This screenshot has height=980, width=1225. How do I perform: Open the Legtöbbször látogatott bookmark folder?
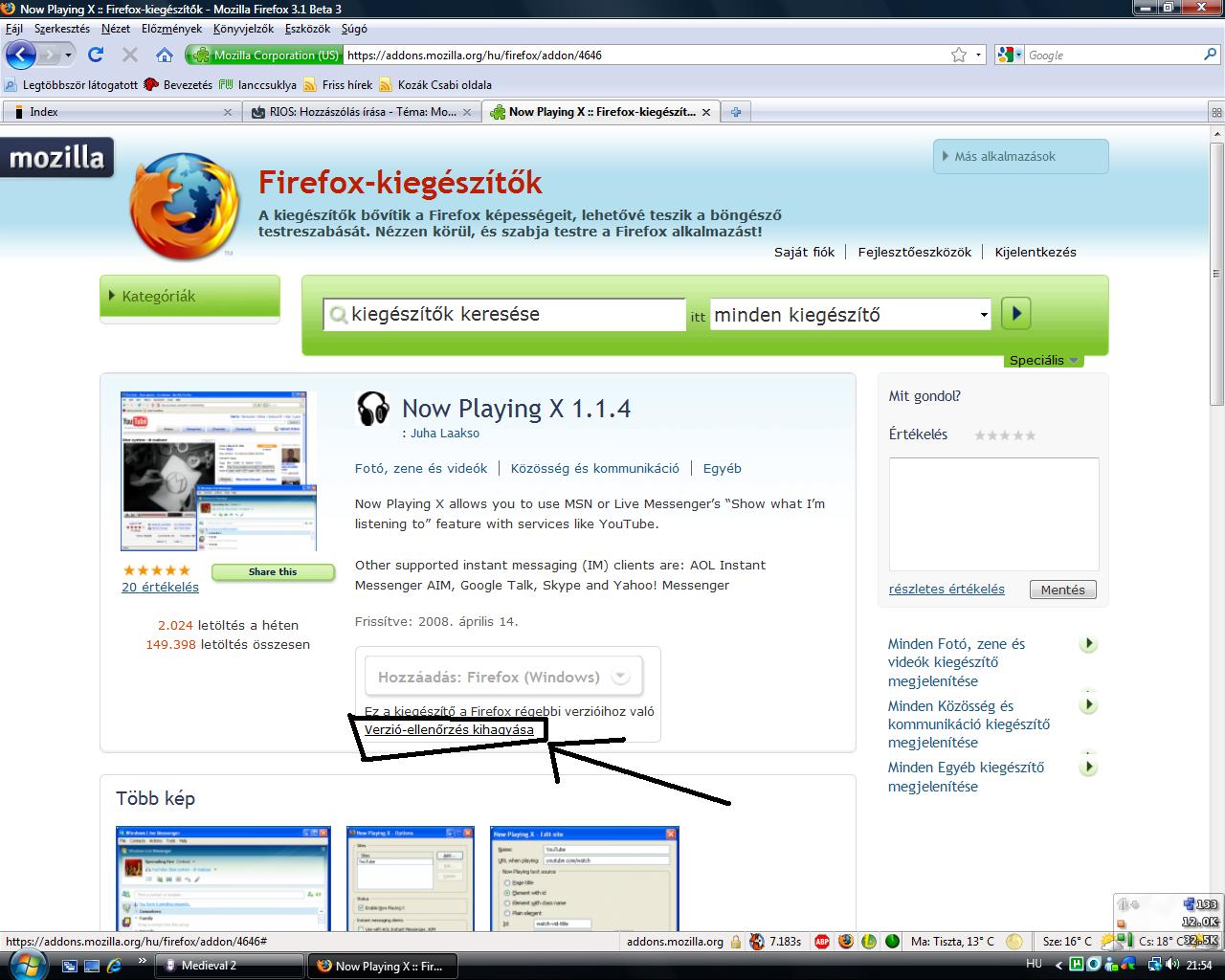click(72, 84)
